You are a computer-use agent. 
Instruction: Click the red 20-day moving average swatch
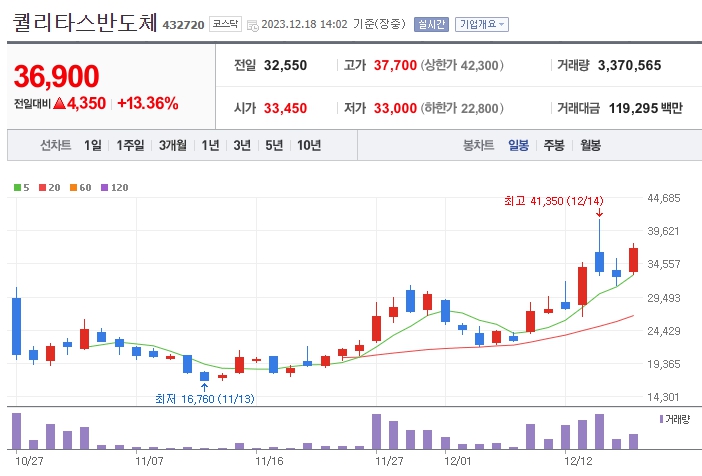(43, 188)
